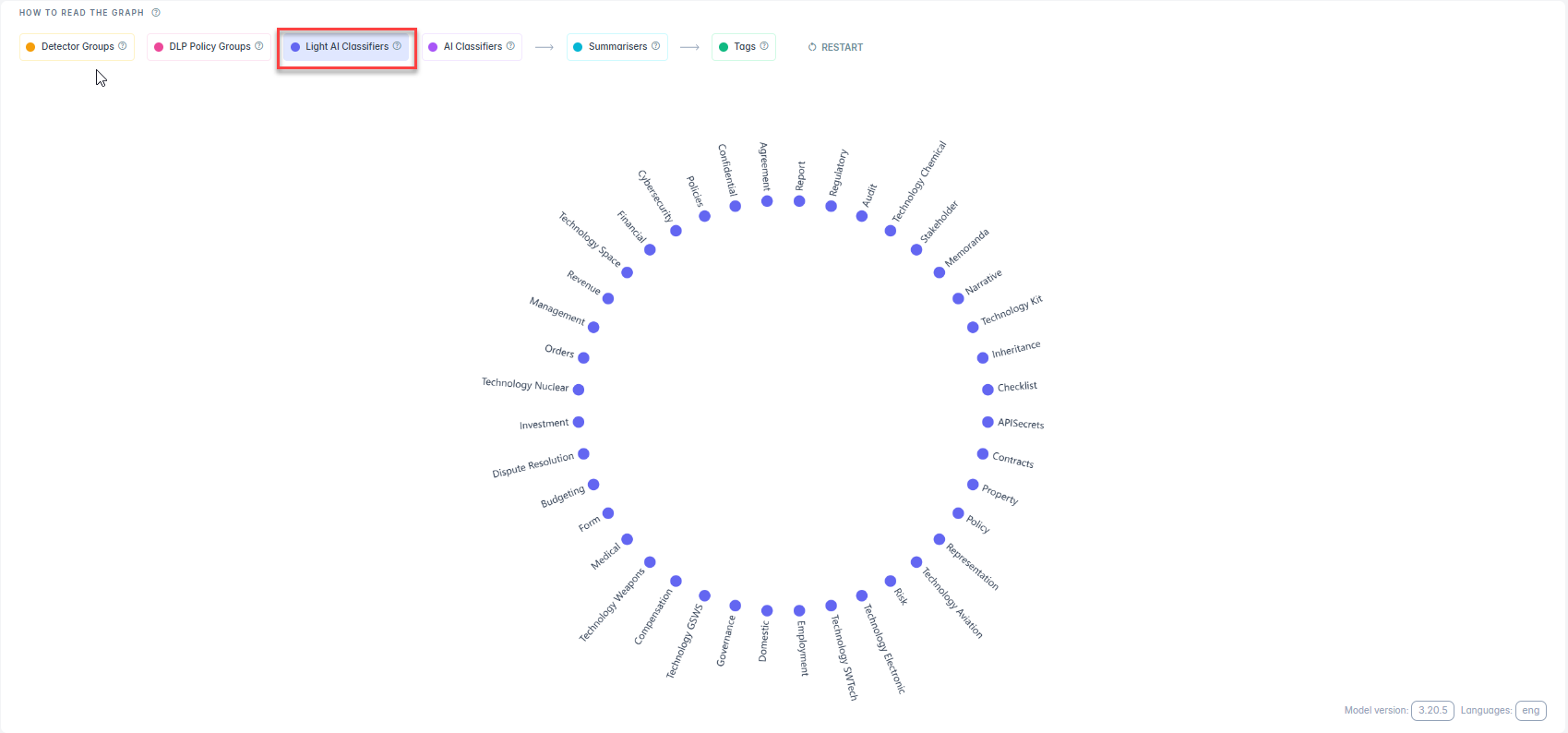Image resolution: width=1568 pixels, height=733 pixels.
Task: Toggle the DLP Policy Groups filter
Action: 204,47
